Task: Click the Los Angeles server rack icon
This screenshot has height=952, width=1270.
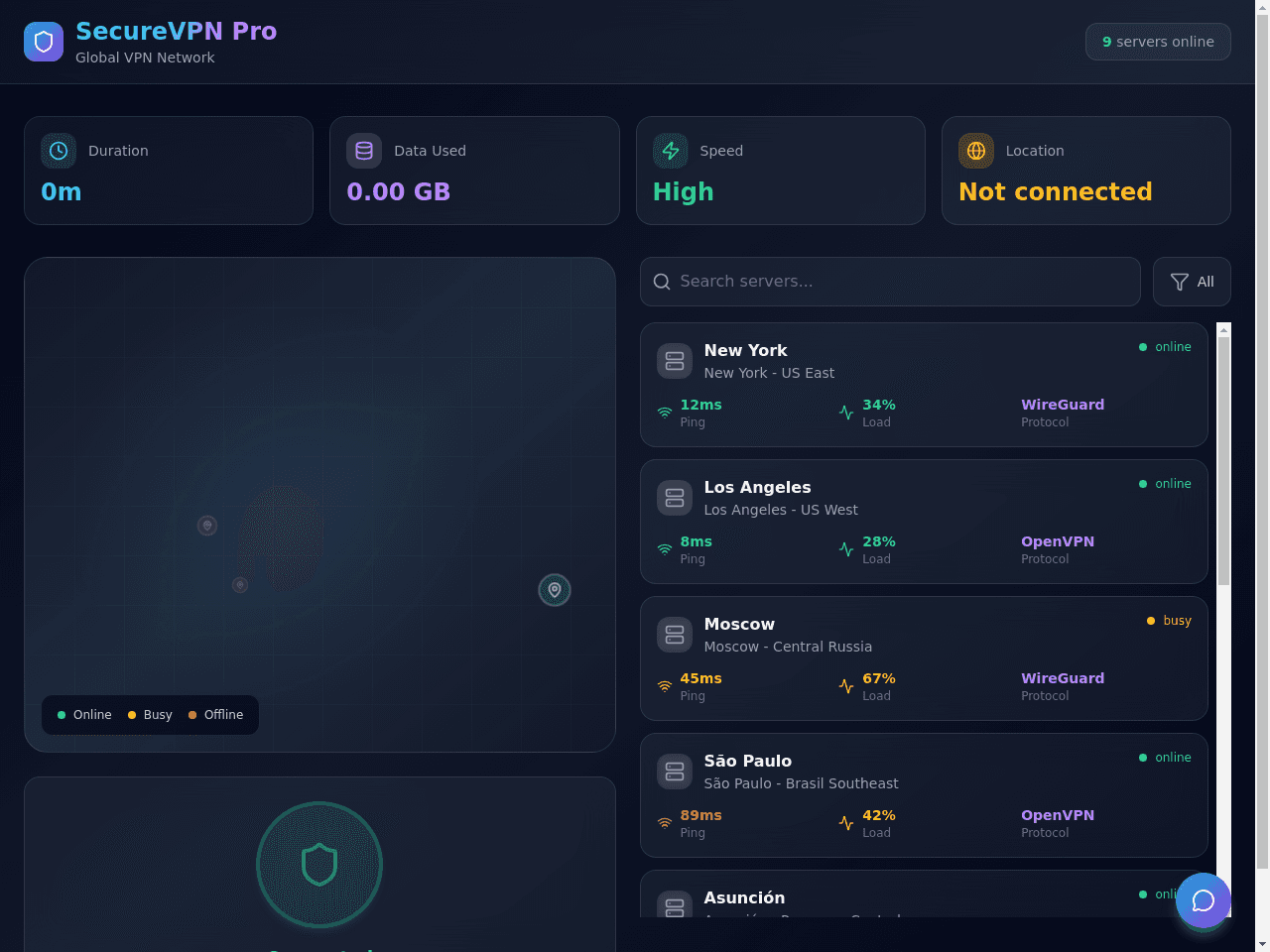Action: click(x=675, y=498)
